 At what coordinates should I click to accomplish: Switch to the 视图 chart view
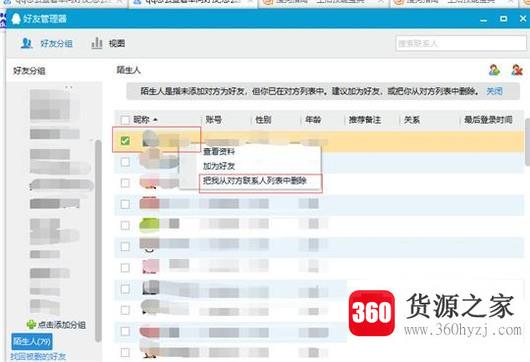pyautogui.click(x=108, y=43)
